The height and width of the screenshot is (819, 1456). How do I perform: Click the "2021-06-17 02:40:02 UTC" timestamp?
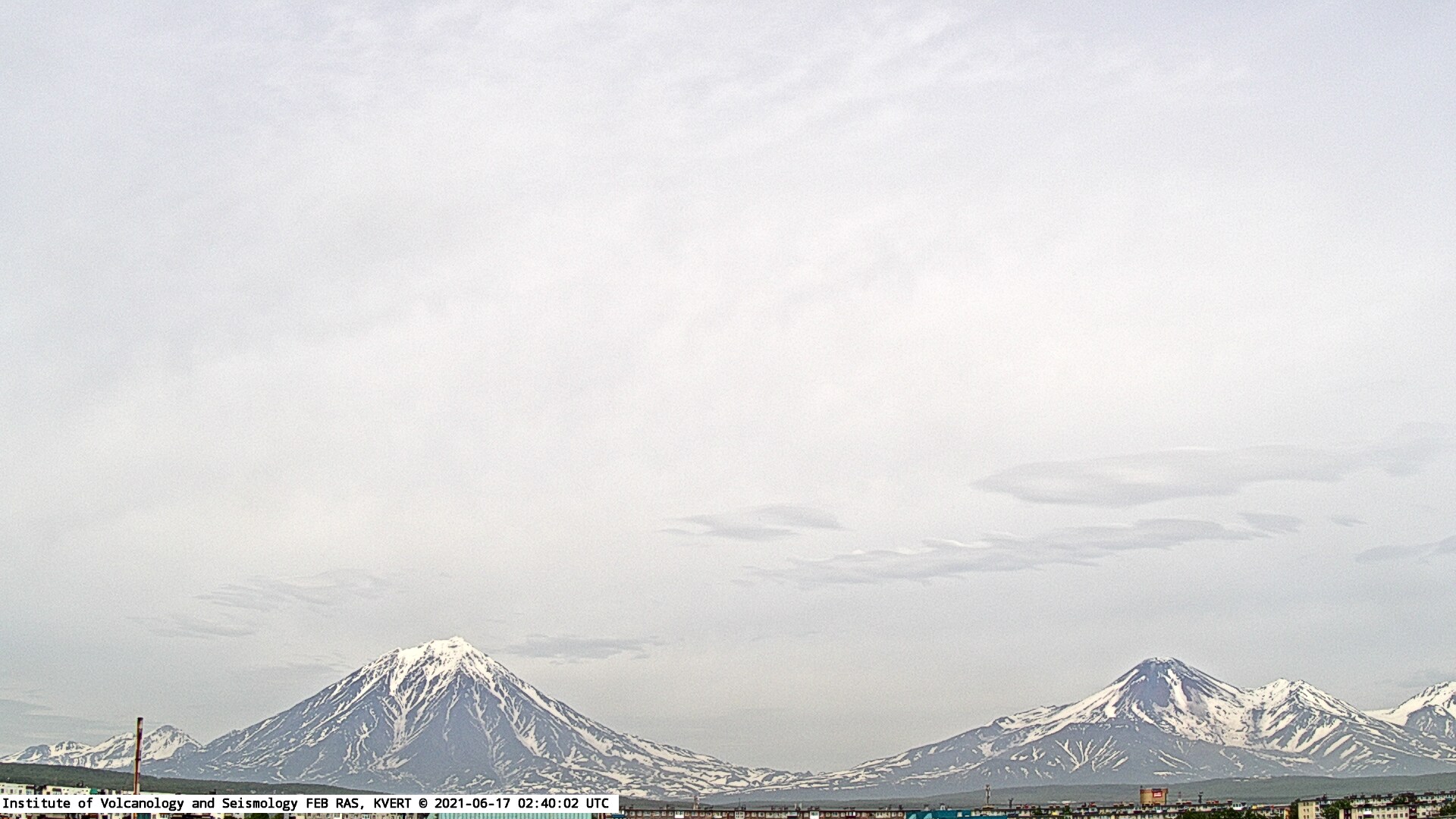click(x=521, y=803)
